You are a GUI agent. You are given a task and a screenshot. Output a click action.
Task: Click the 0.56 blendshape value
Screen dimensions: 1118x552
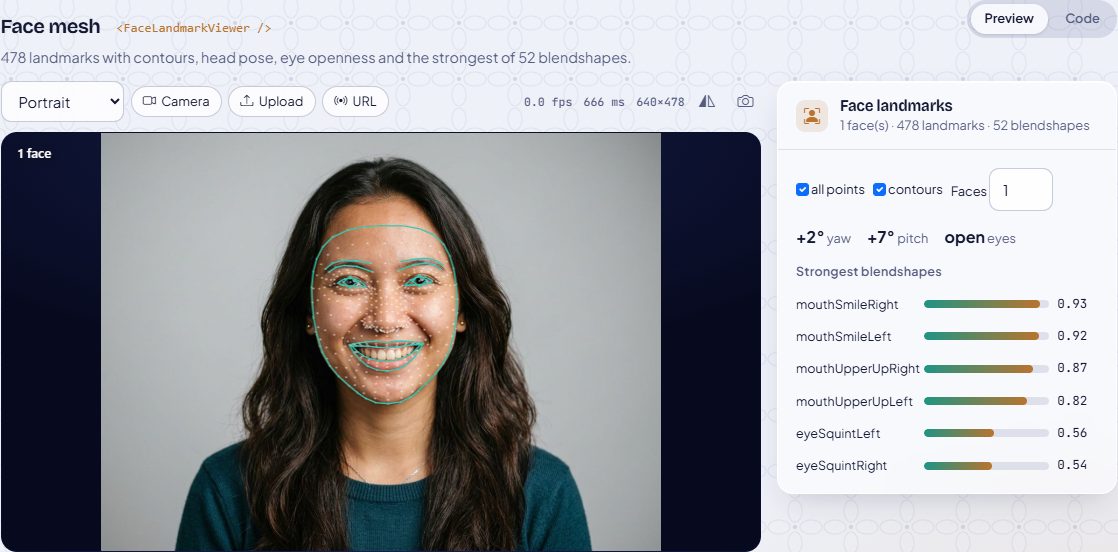click(x=1072, y=433)
